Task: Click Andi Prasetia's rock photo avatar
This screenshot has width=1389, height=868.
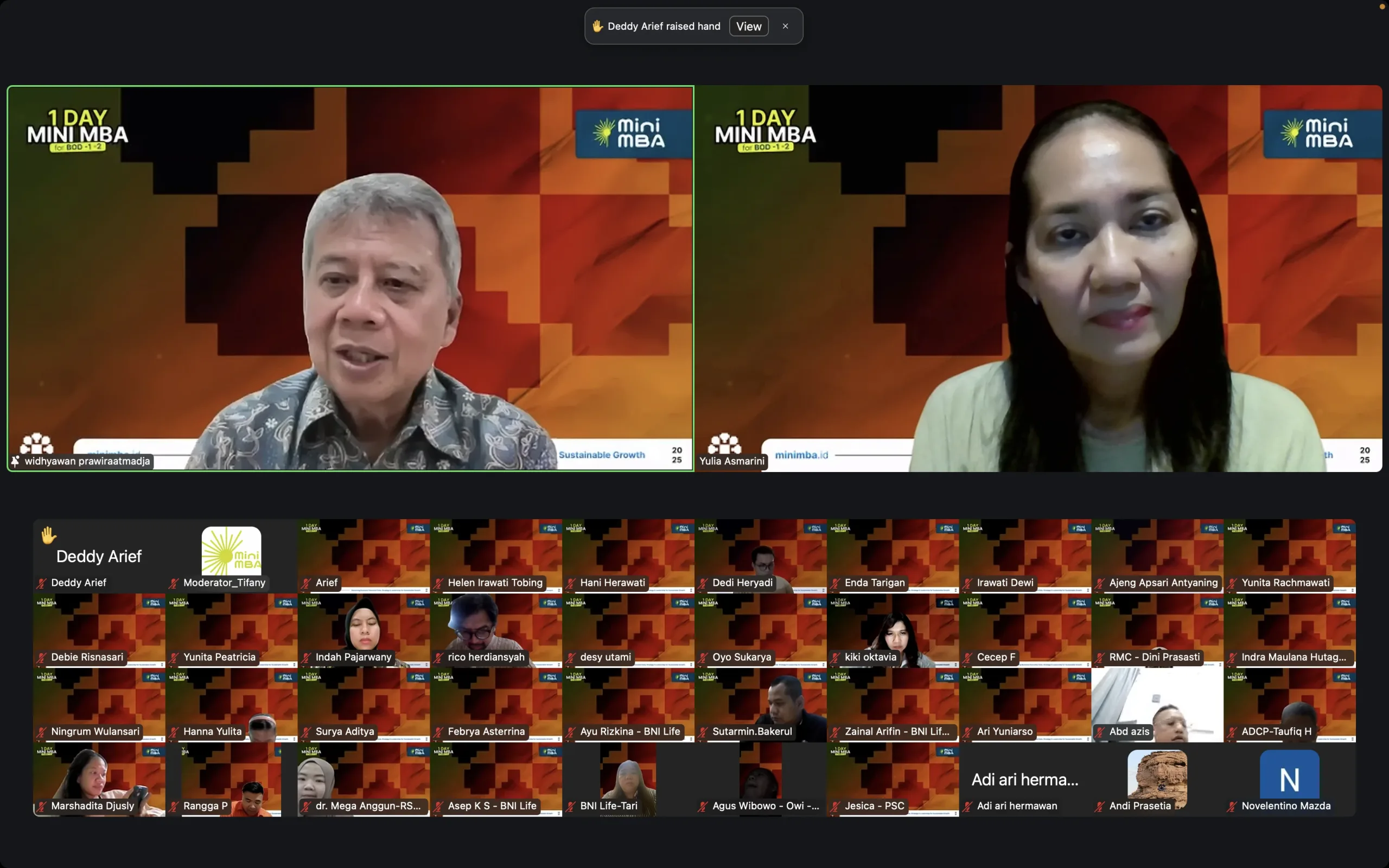Action: pyautogui.click(x=1157, y=775)
